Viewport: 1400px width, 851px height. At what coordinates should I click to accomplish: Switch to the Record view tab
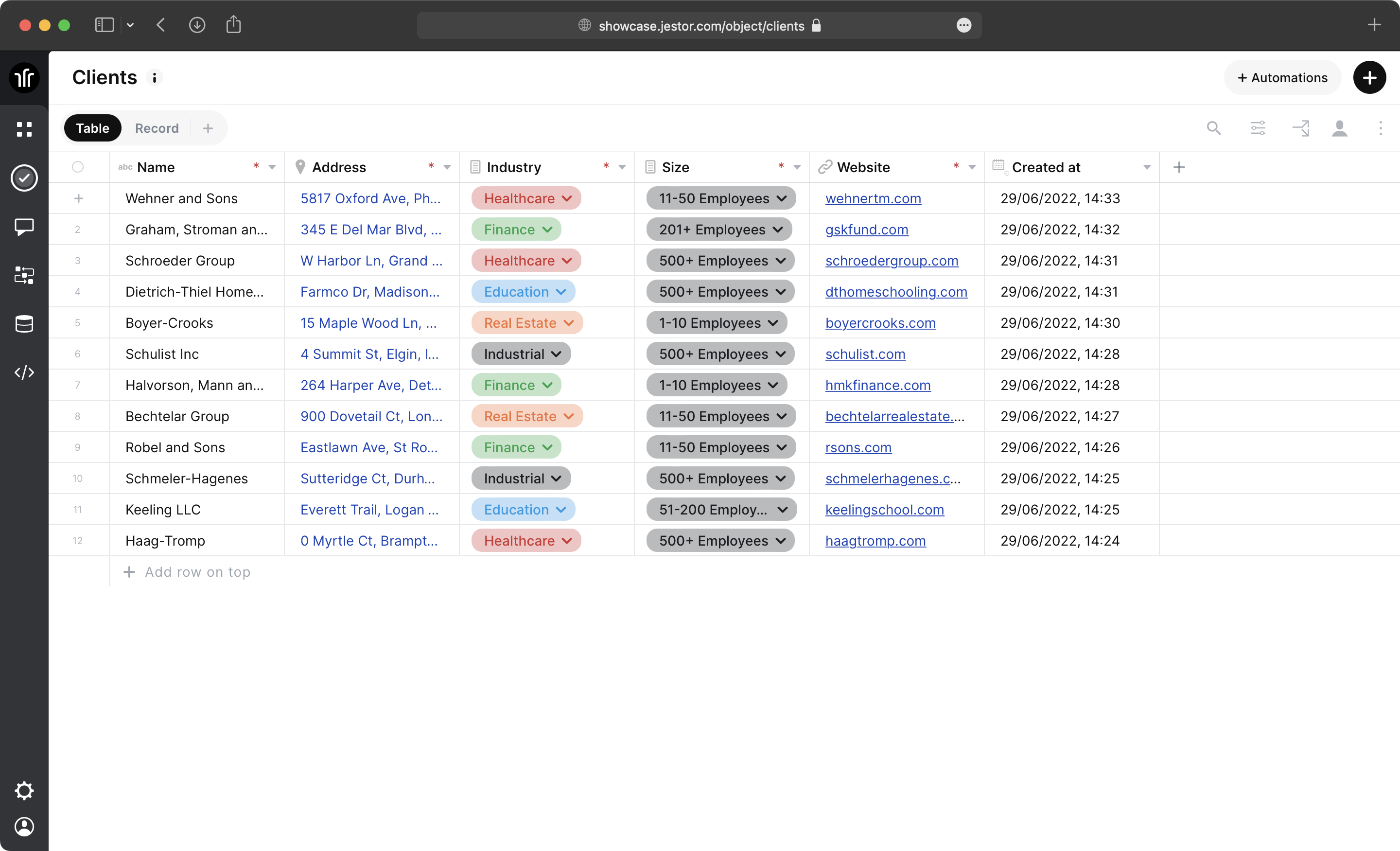pyautogui.click(x=157, y=128)
